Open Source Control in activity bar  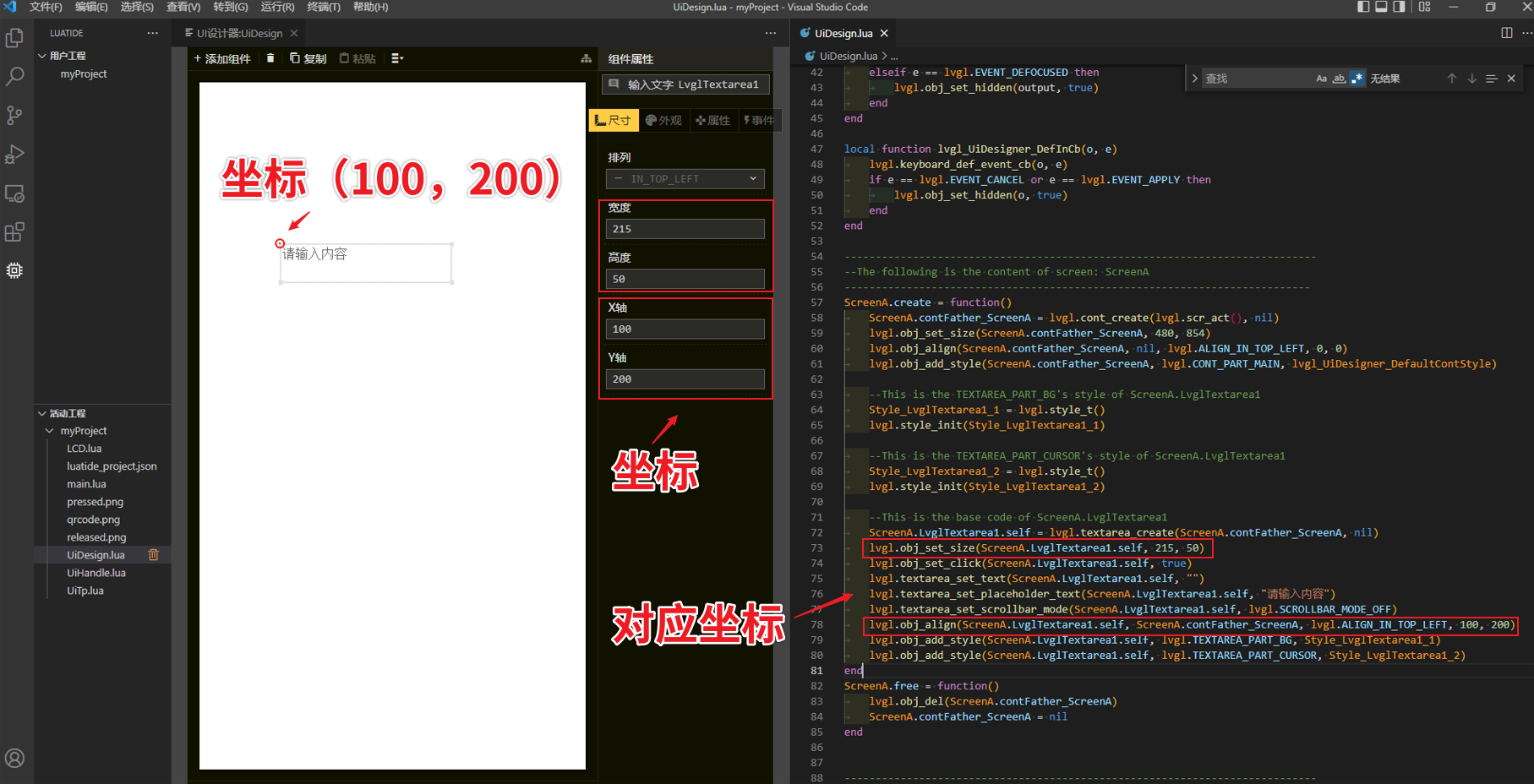click(x=14, y=115)
